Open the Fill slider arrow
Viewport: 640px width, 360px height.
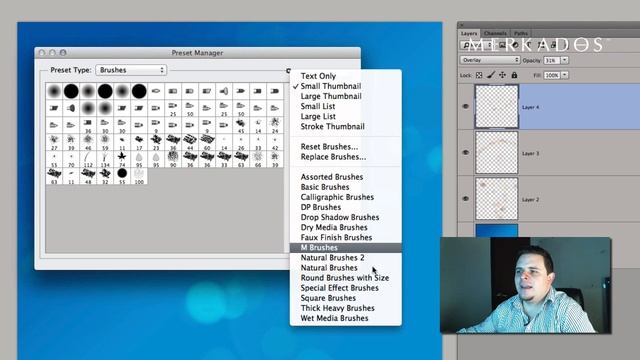point(564,75)
